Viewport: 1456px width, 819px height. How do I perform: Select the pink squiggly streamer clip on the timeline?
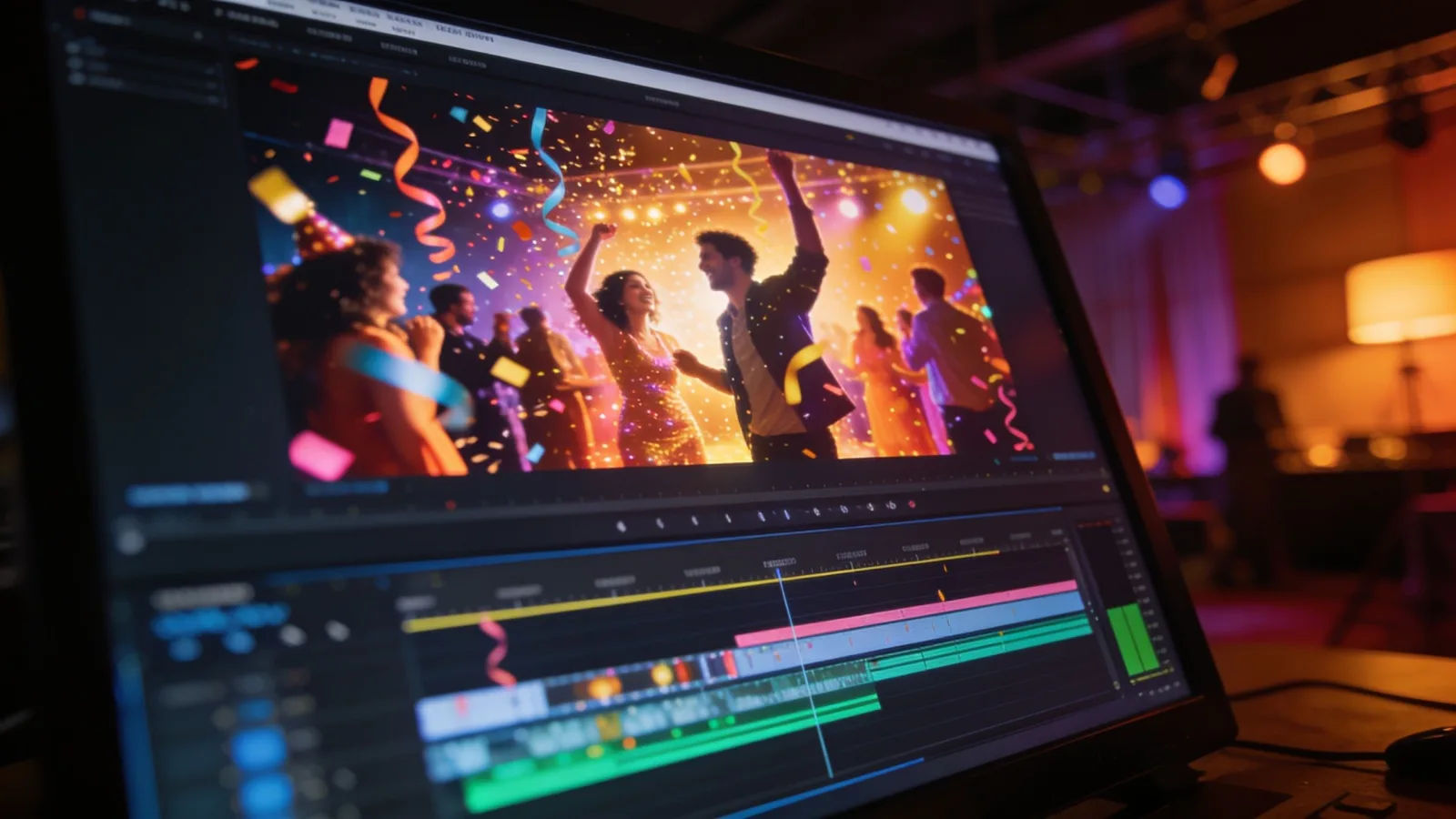496,652
